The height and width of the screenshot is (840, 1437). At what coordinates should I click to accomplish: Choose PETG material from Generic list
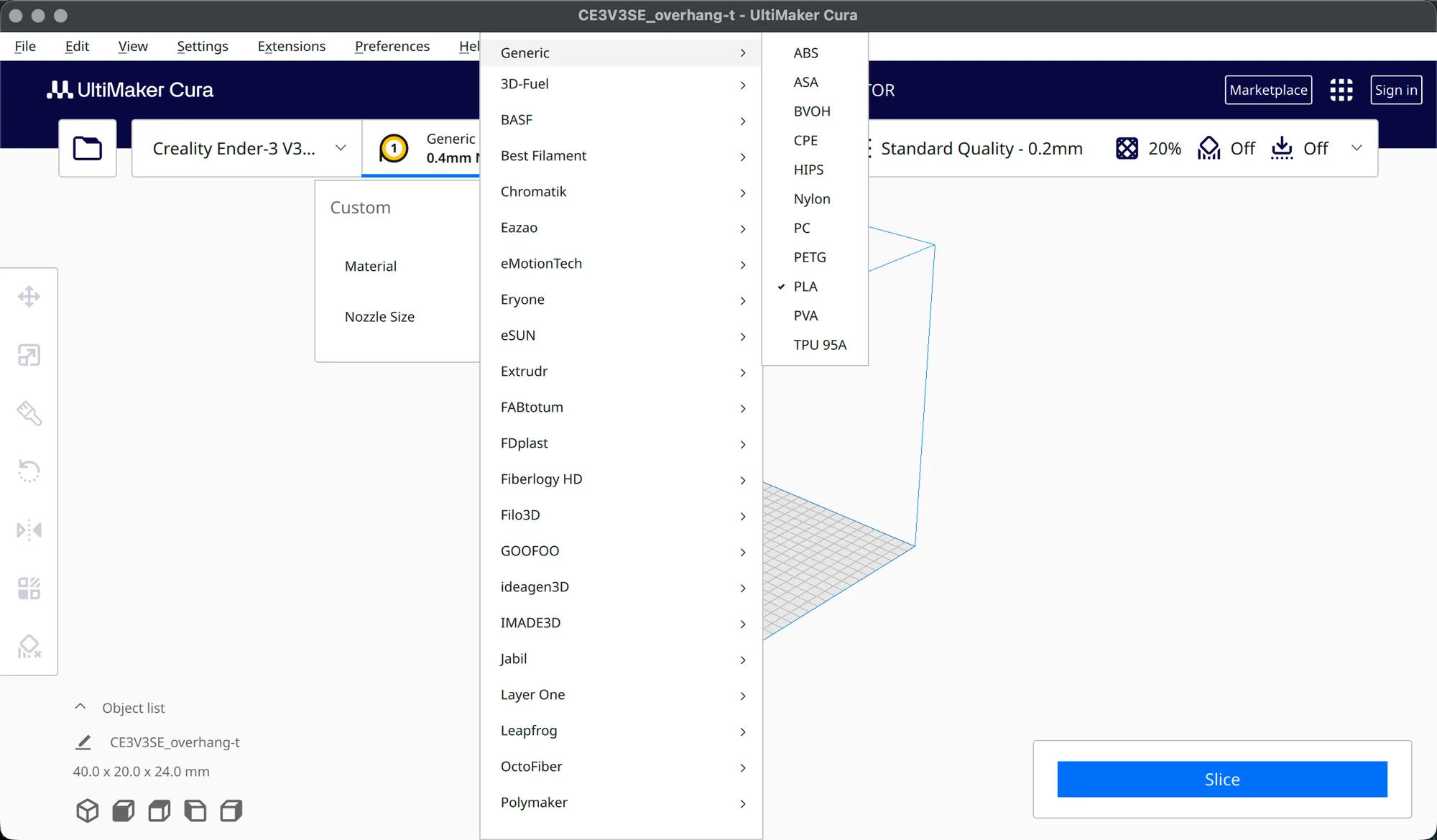pos(815,257)
